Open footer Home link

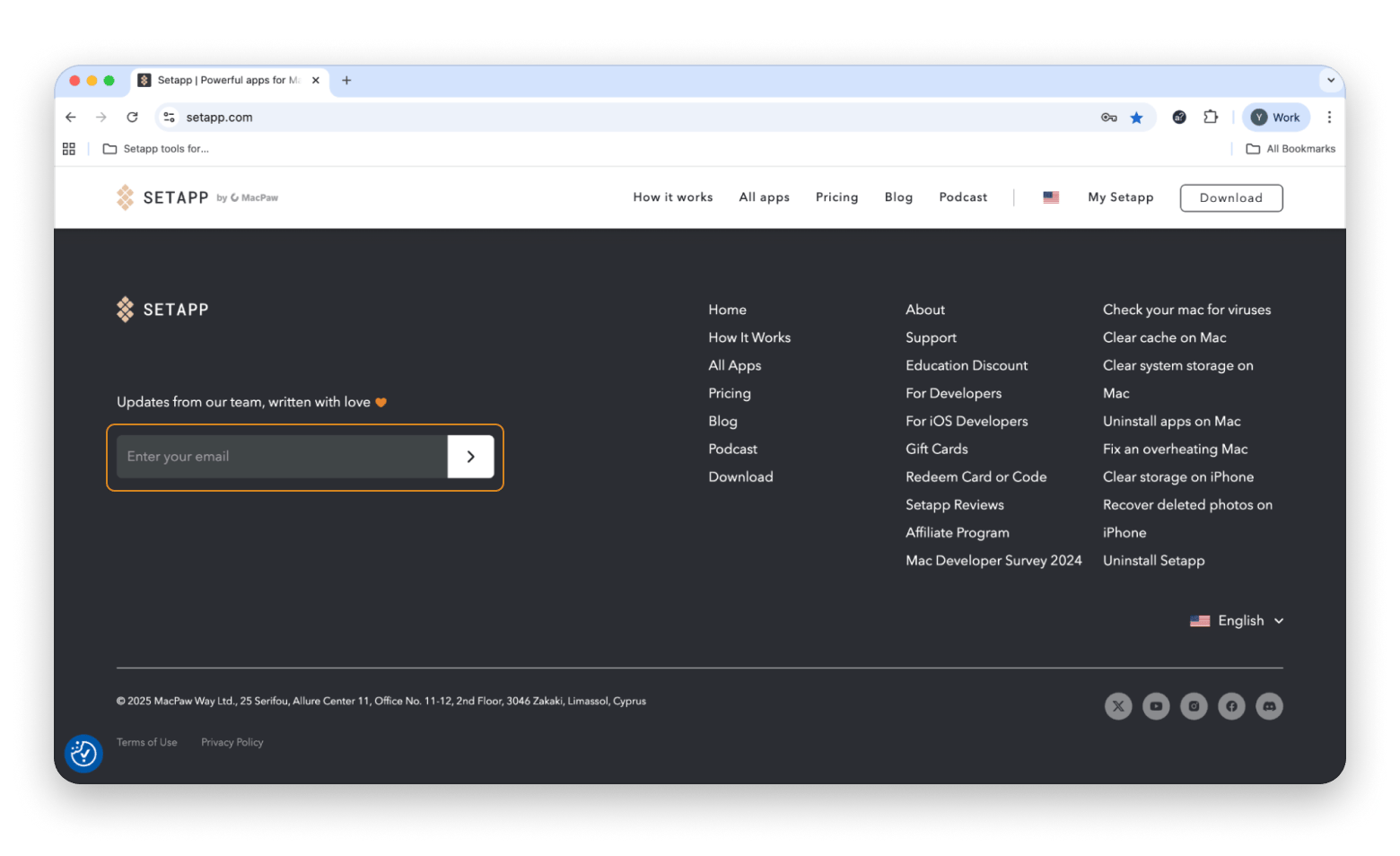tap(728, 310)
